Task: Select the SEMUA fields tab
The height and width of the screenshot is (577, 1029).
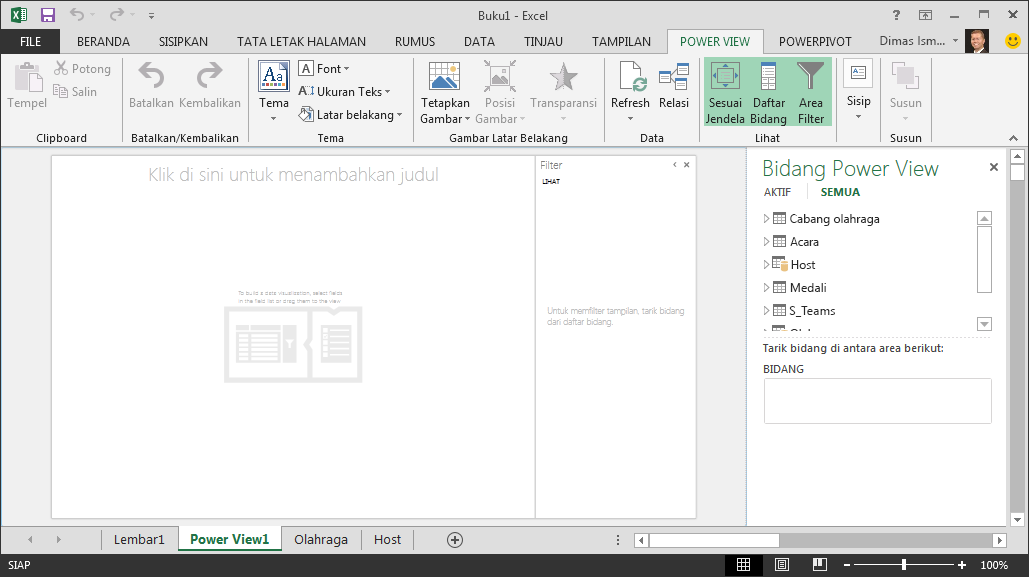Action: [x=840, y=192]
